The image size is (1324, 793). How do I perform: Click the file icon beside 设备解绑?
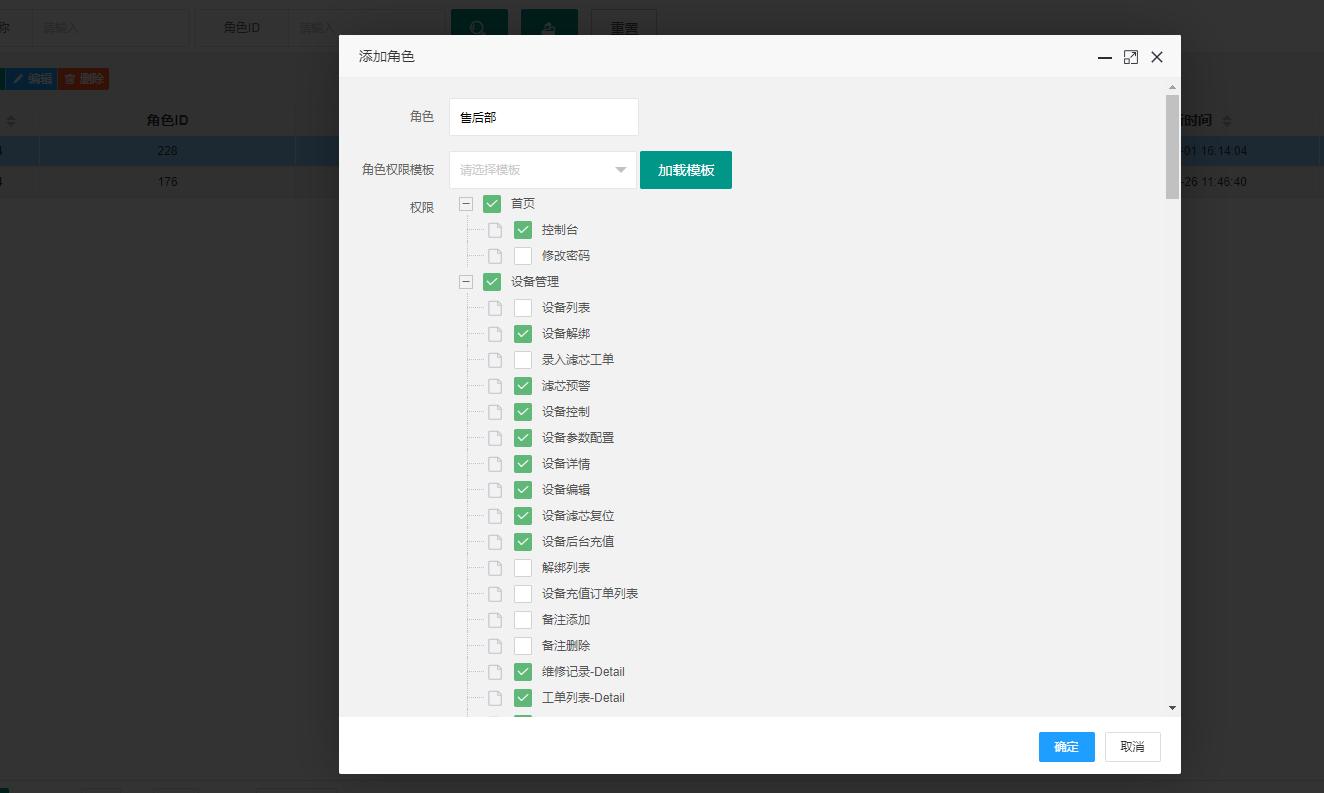click(495, 334)
